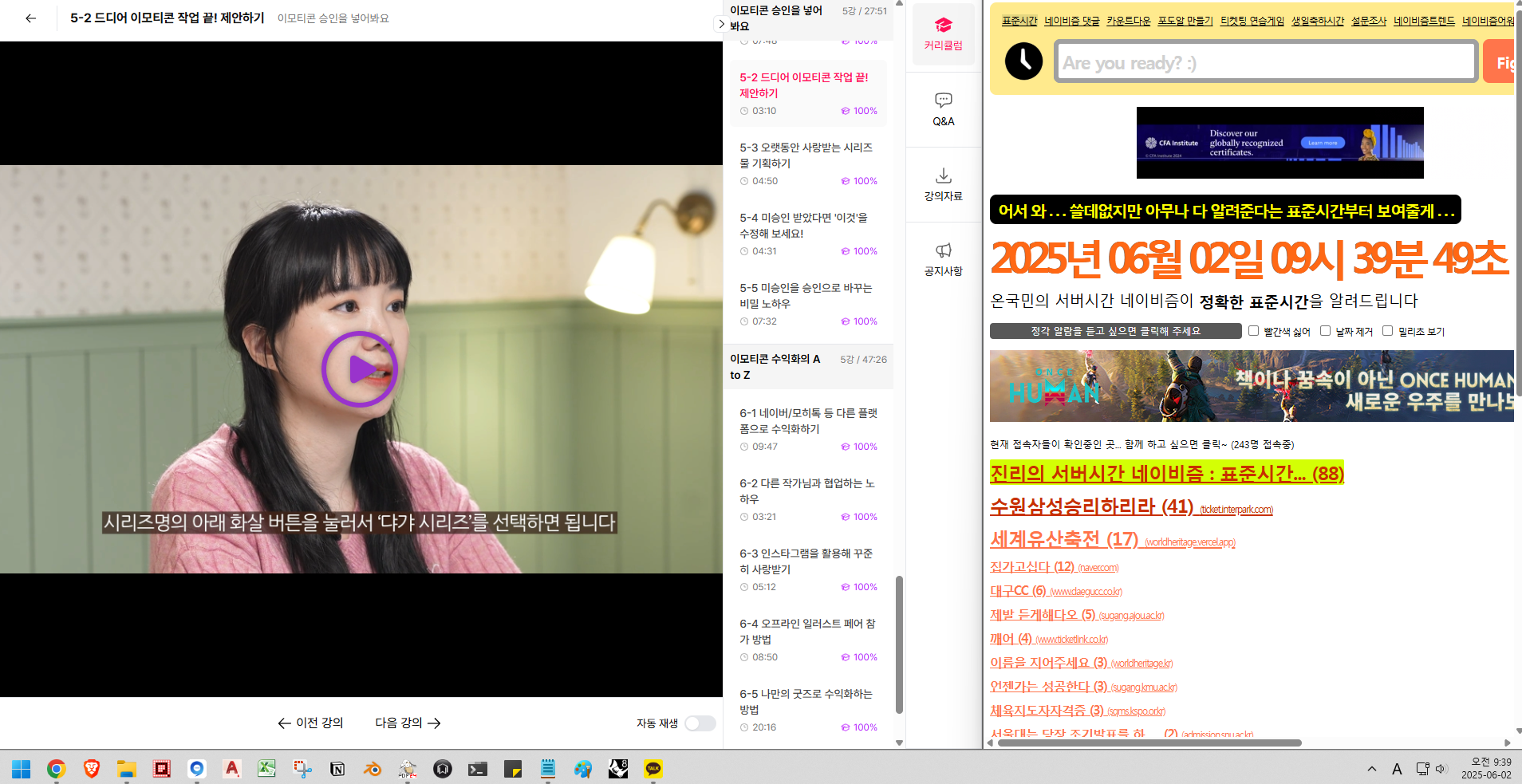
Task: Open the CFA Institute banner ad
Action: [x=1280, y=143]
